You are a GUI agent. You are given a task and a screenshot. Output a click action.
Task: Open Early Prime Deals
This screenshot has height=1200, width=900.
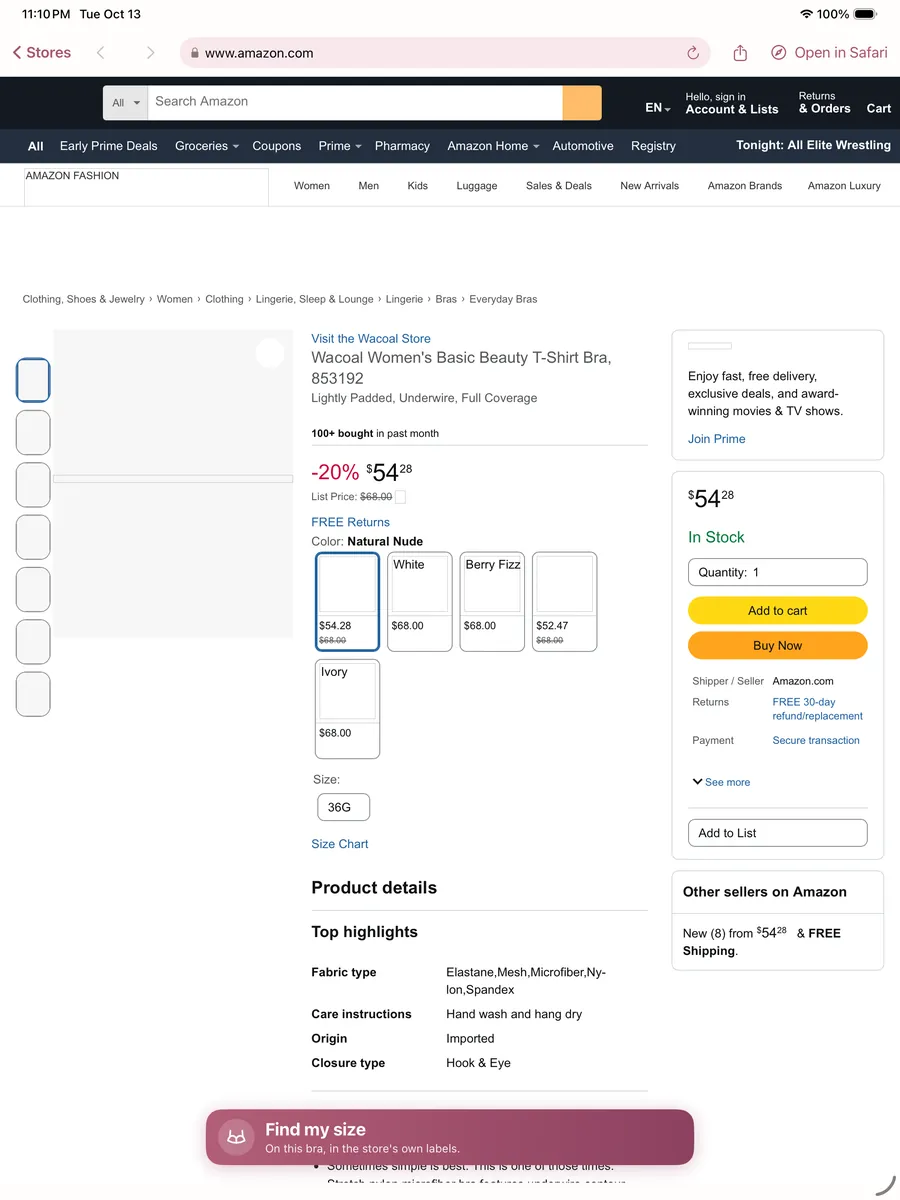(x=109, y=146)
